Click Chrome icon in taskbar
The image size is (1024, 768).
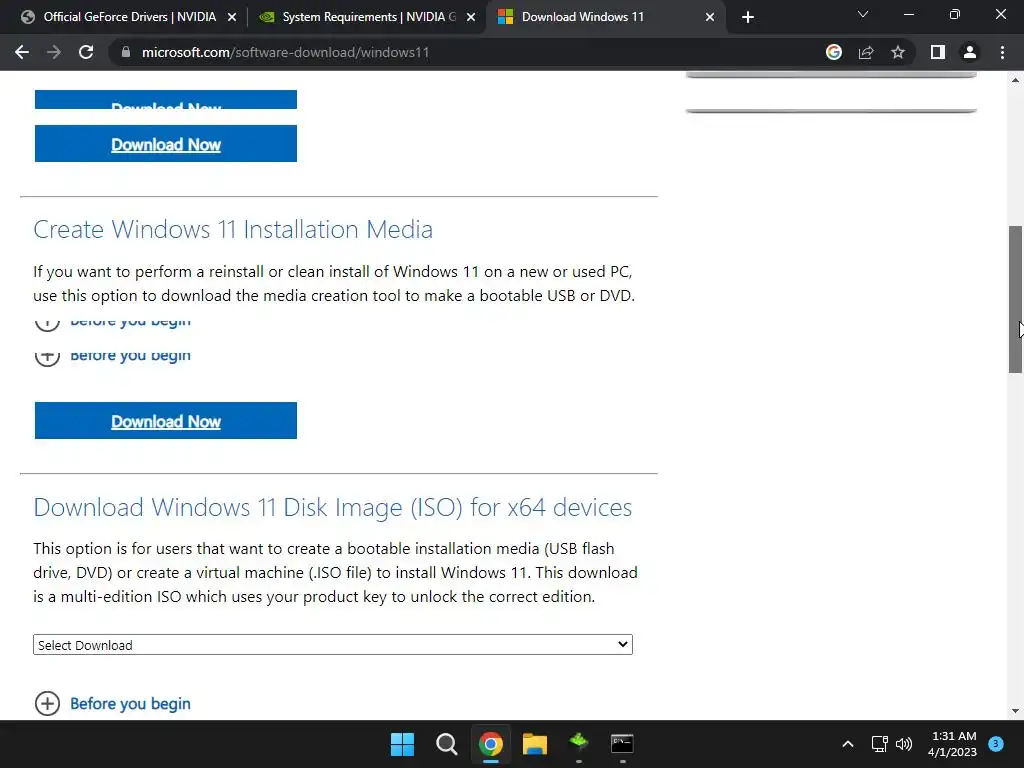point(490,744)
